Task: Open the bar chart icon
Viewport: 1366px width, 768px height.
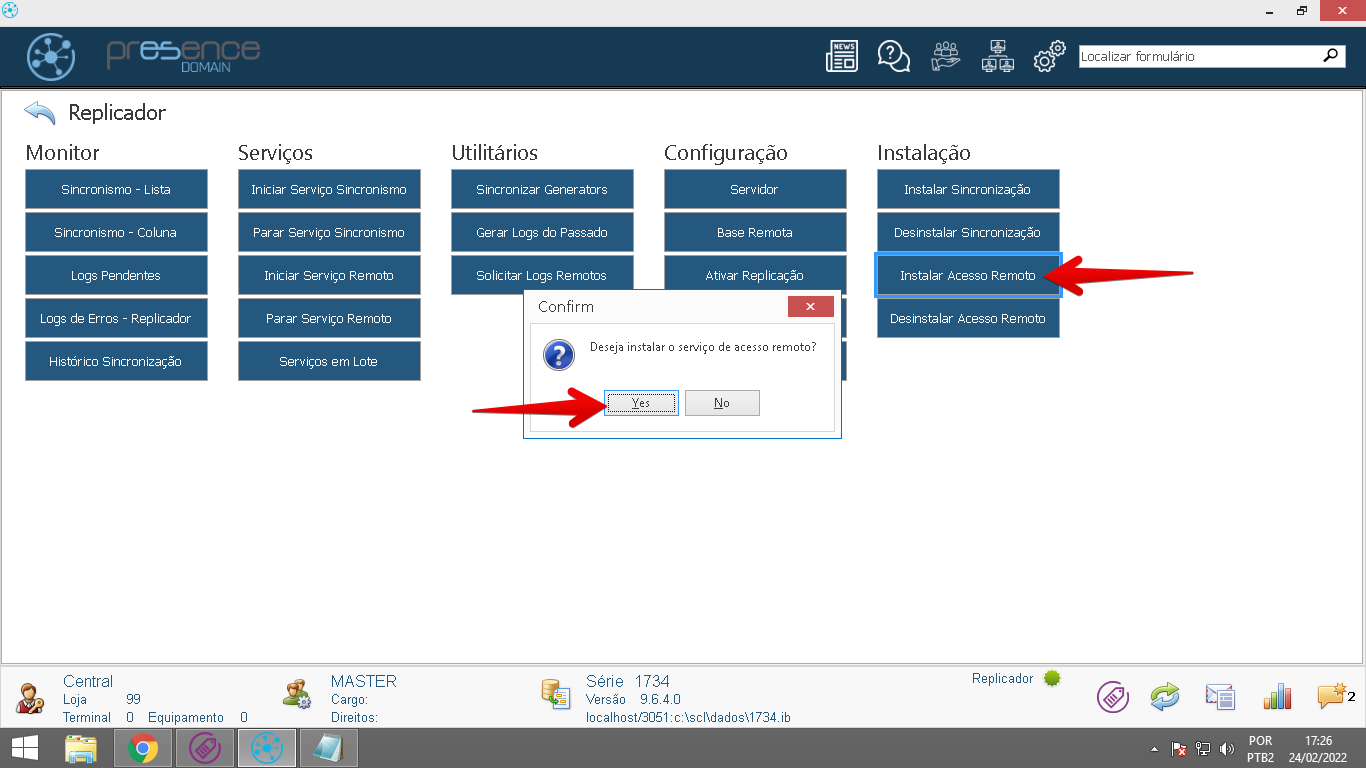Action: tap(1277, 696)
